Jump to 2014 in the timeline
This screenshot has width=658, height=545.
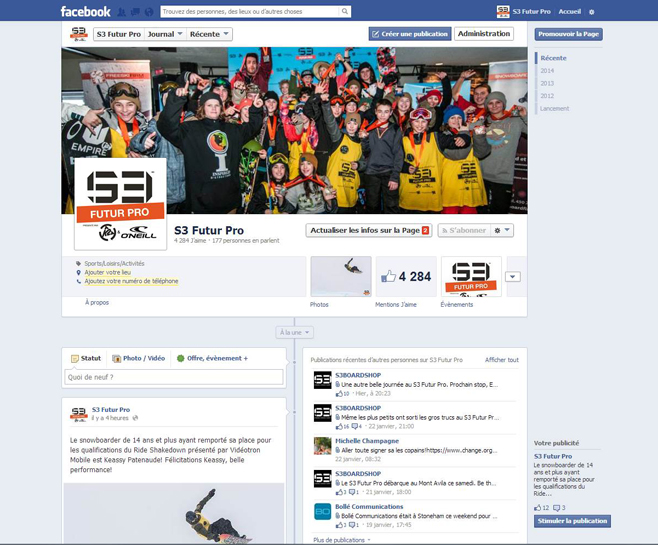pos(547,70)
